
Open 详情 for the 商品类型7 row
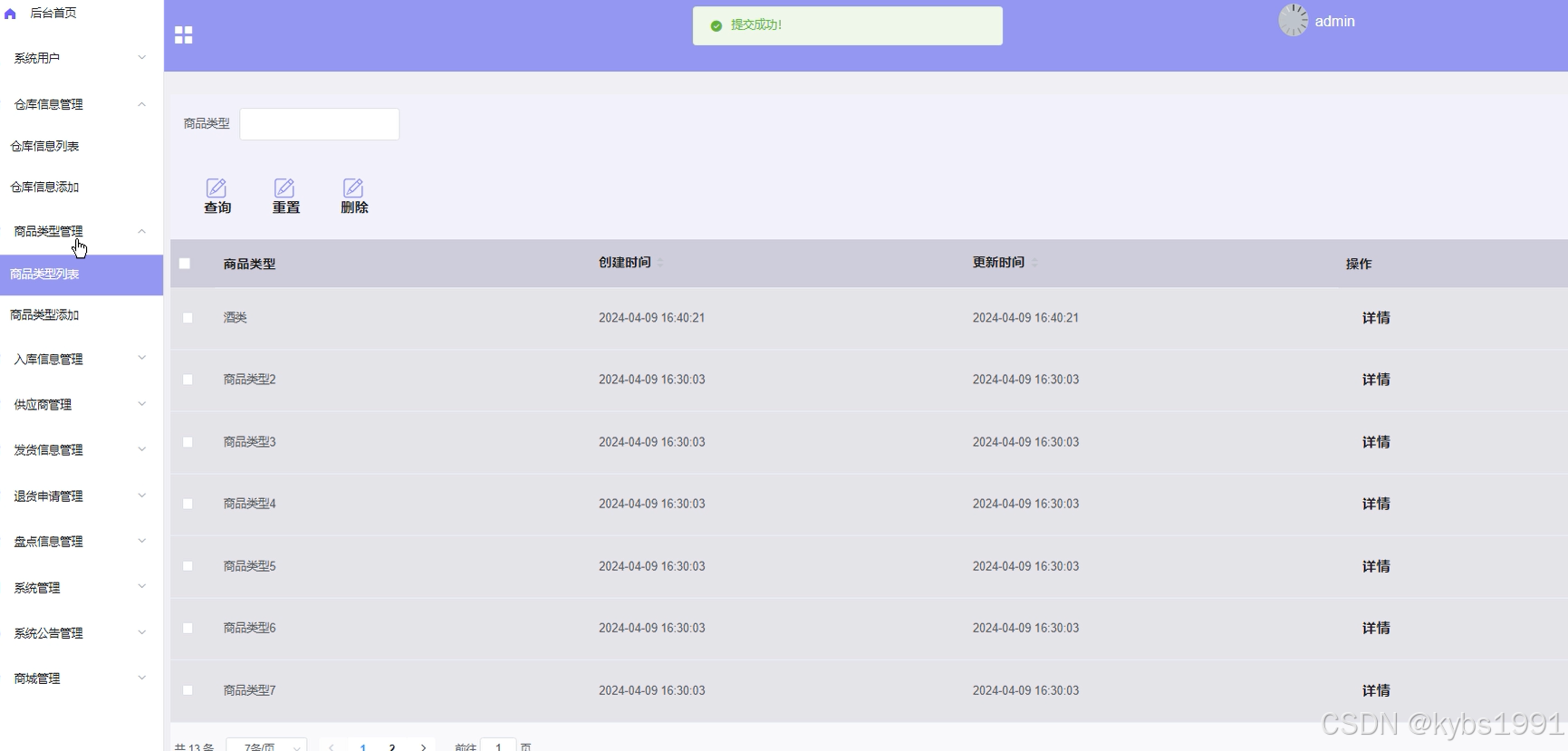click(x=1376, y=690)
